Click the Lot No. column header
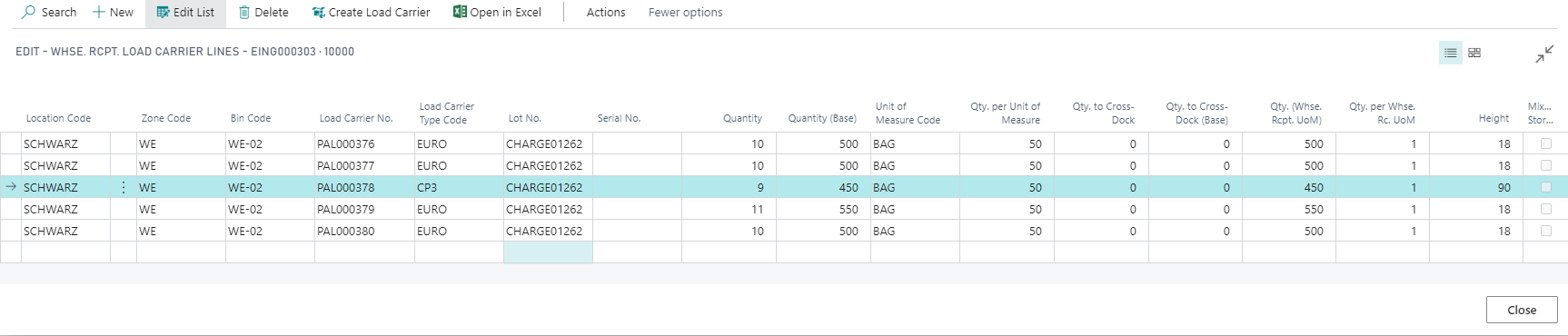This screenshot has height=336, width=1568. [524, 118]
